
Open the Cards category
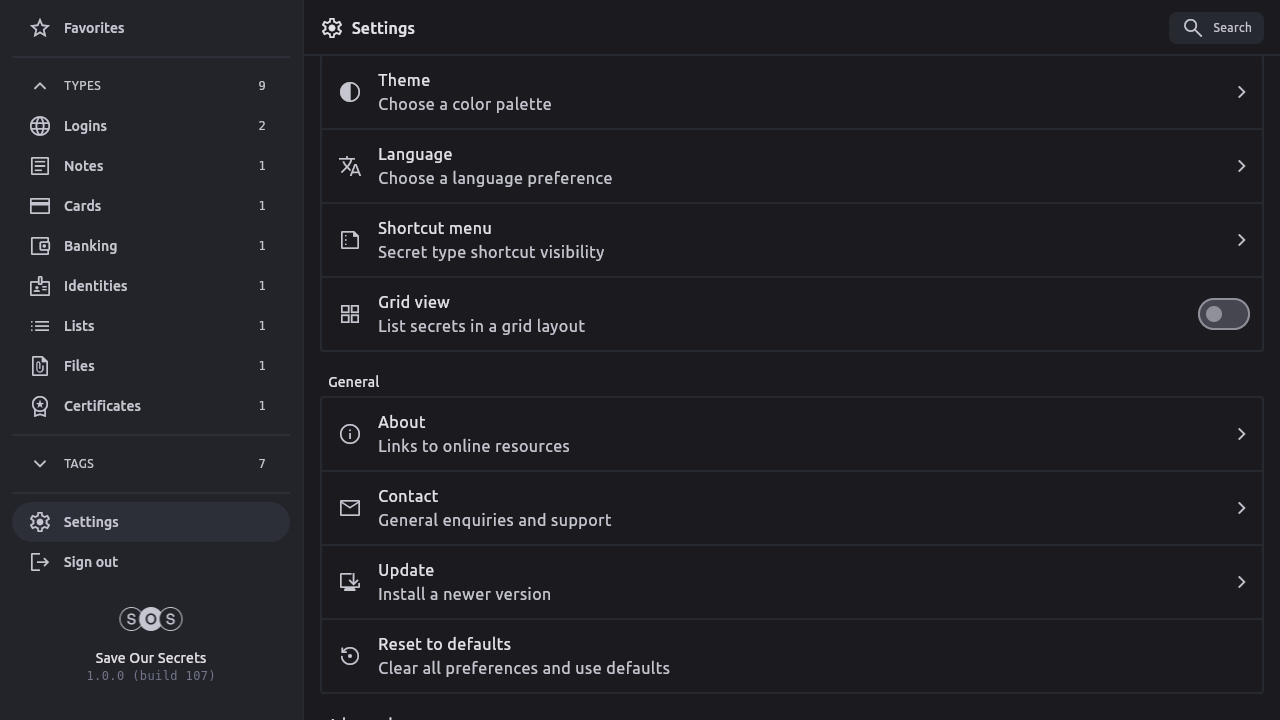[82, 206]
